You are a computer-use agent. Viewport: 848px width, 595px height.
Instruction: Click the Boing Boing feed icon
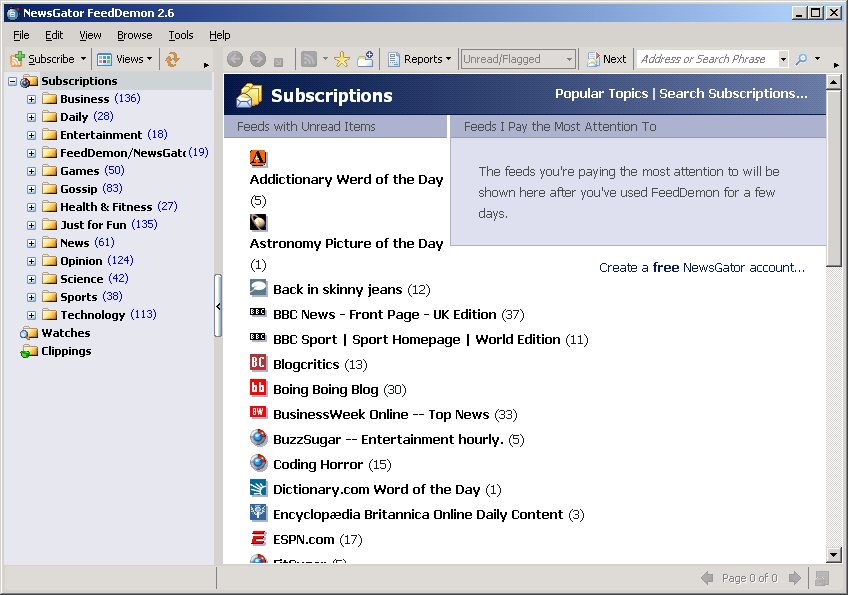(258, 387)
